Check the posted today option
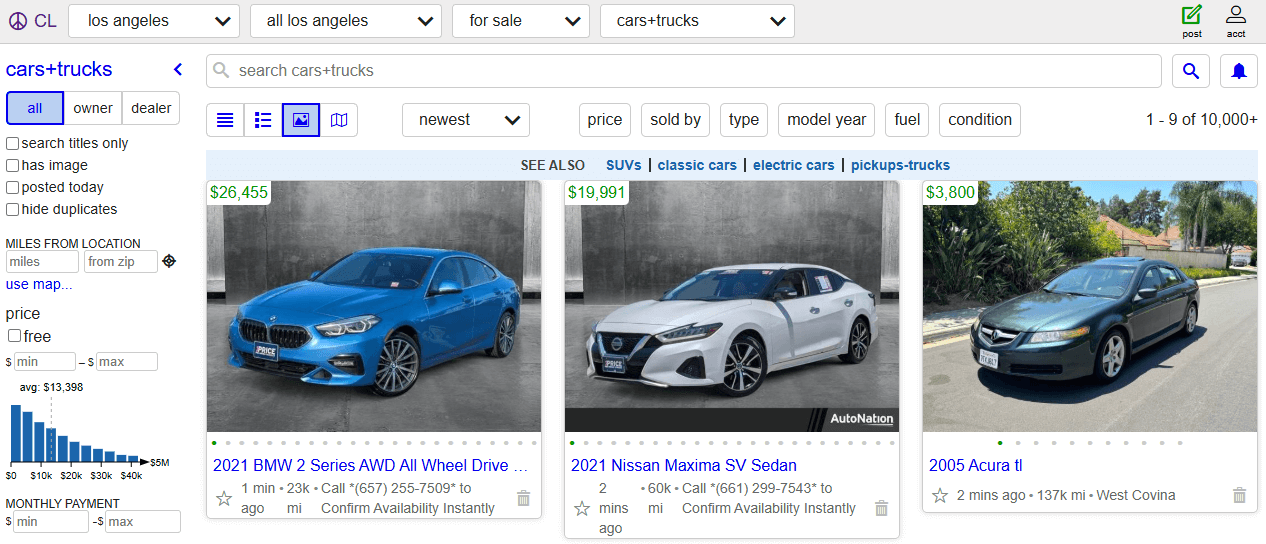 click(x=13, y=188)
